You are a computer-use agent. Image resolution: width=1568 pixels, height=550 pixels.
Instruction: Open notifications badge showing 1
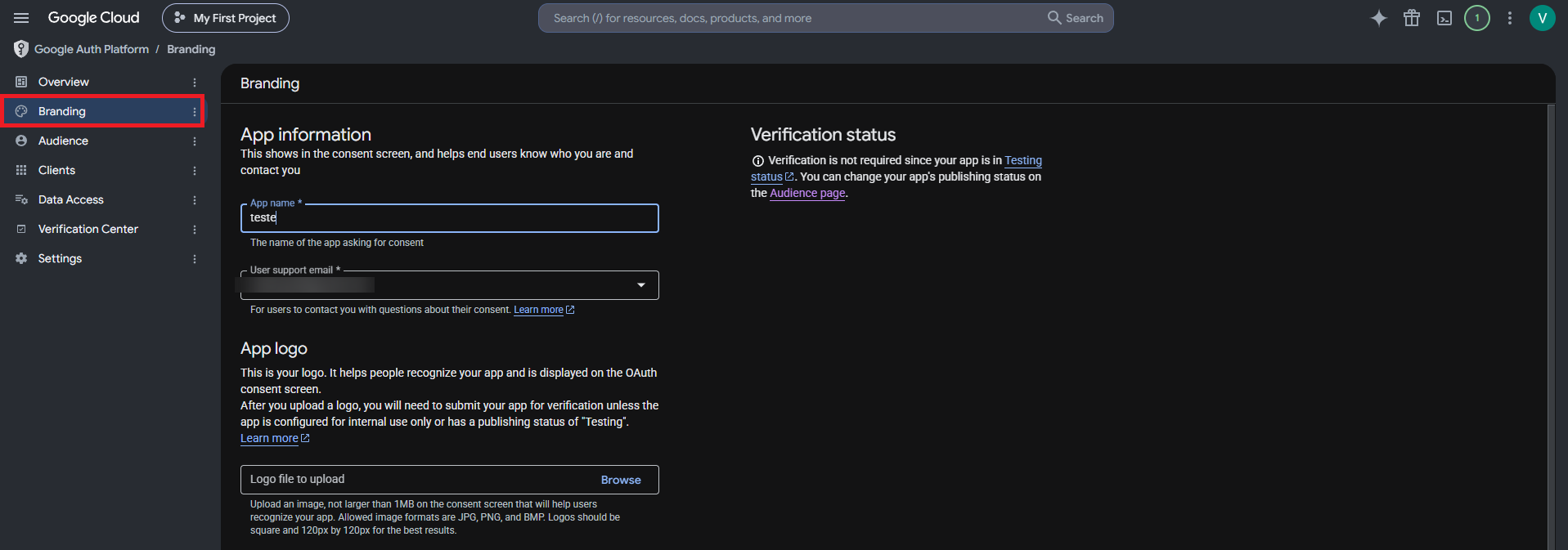[1477, 18]
